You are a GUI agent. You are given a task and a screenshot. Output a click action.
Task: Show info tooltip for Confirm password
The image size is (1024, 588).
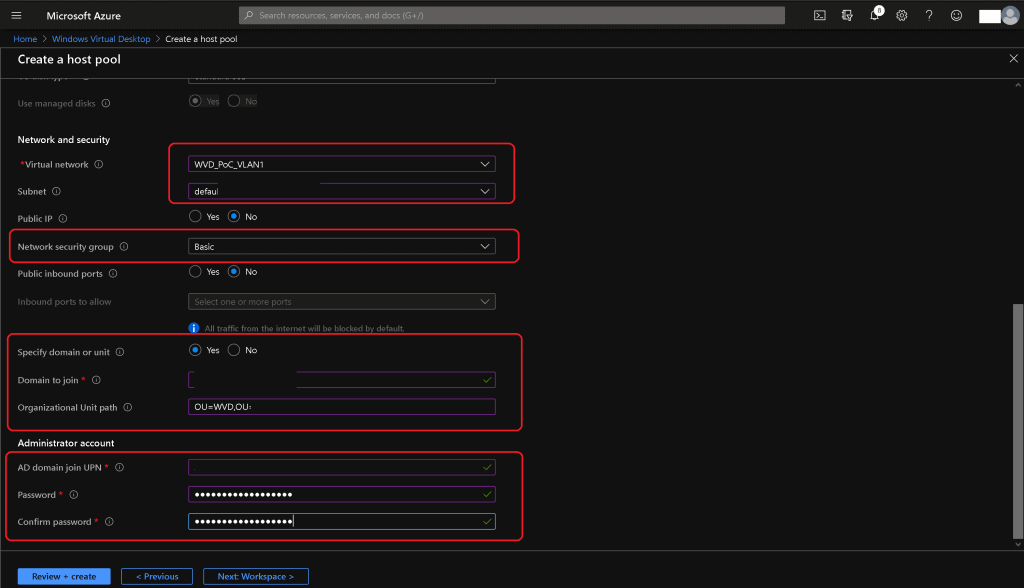[109, 522]
